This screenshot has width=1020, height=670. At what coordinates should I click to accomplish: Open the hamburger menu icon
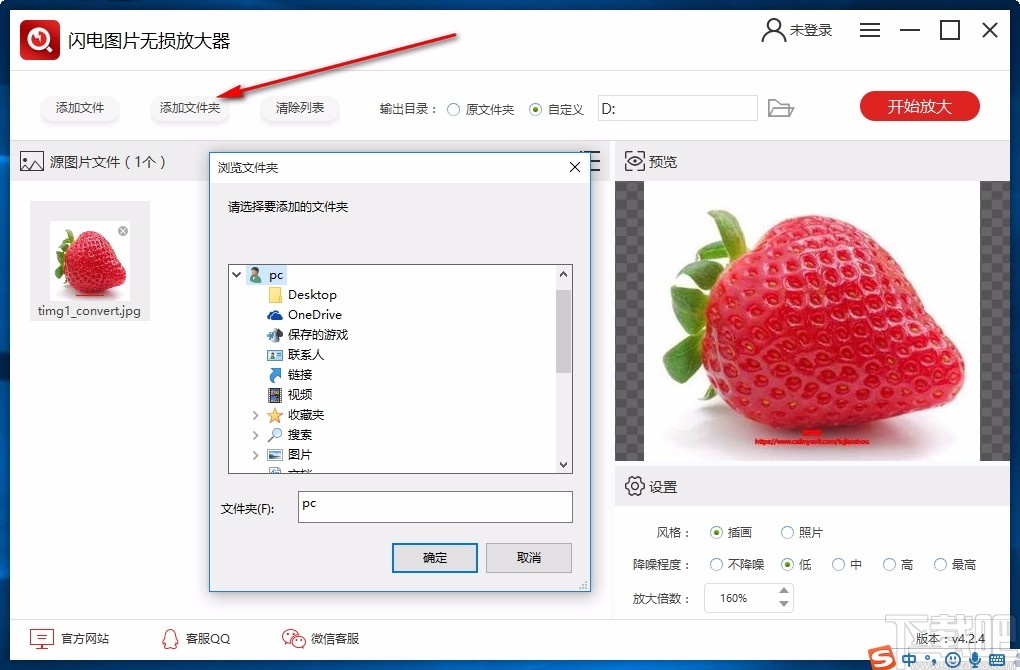(870, 30)
